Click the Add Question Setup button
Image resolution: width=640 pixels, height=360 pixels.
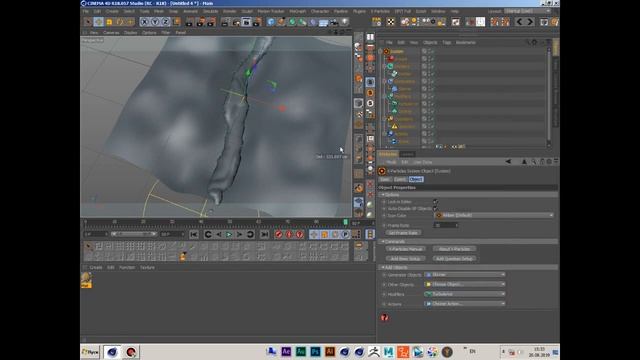coord(454,259)
